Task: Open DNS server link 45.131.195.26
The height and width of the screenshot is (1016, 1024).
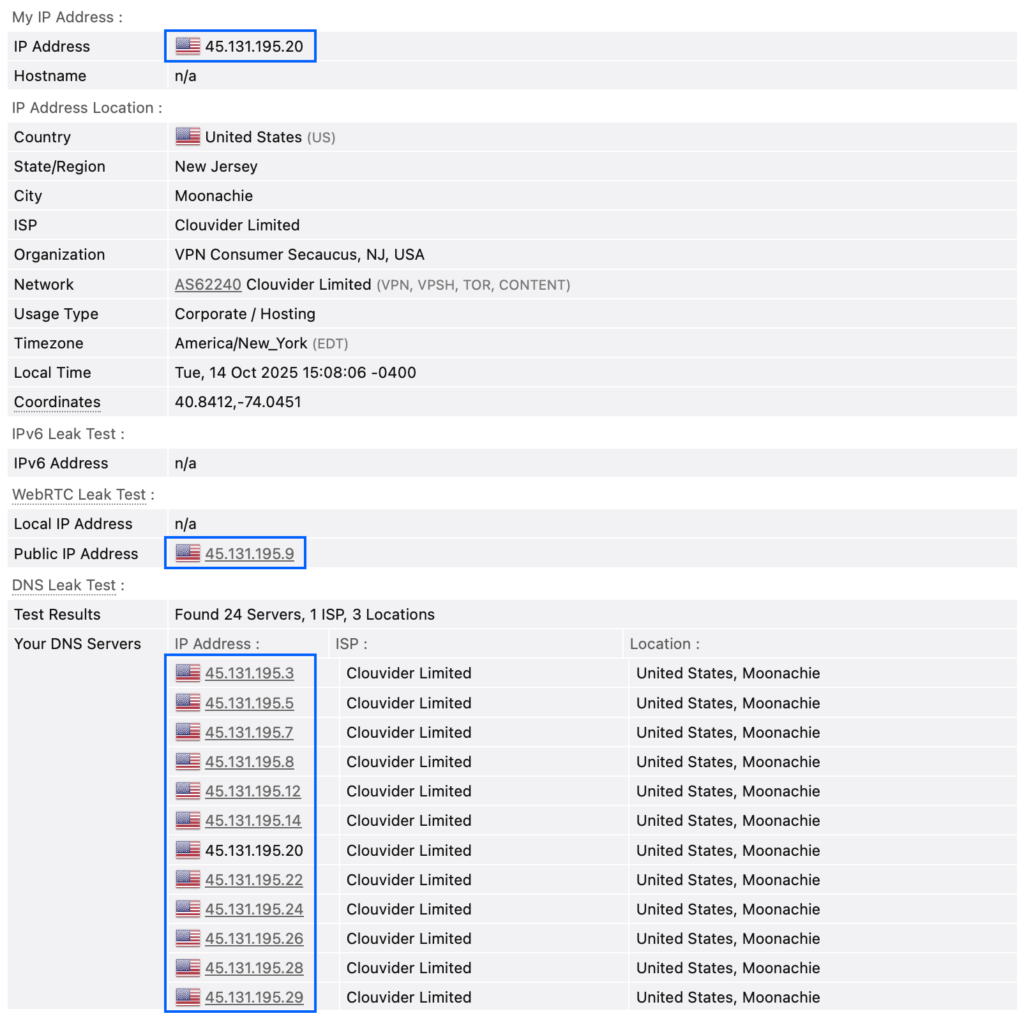Action: click(253, 938)
